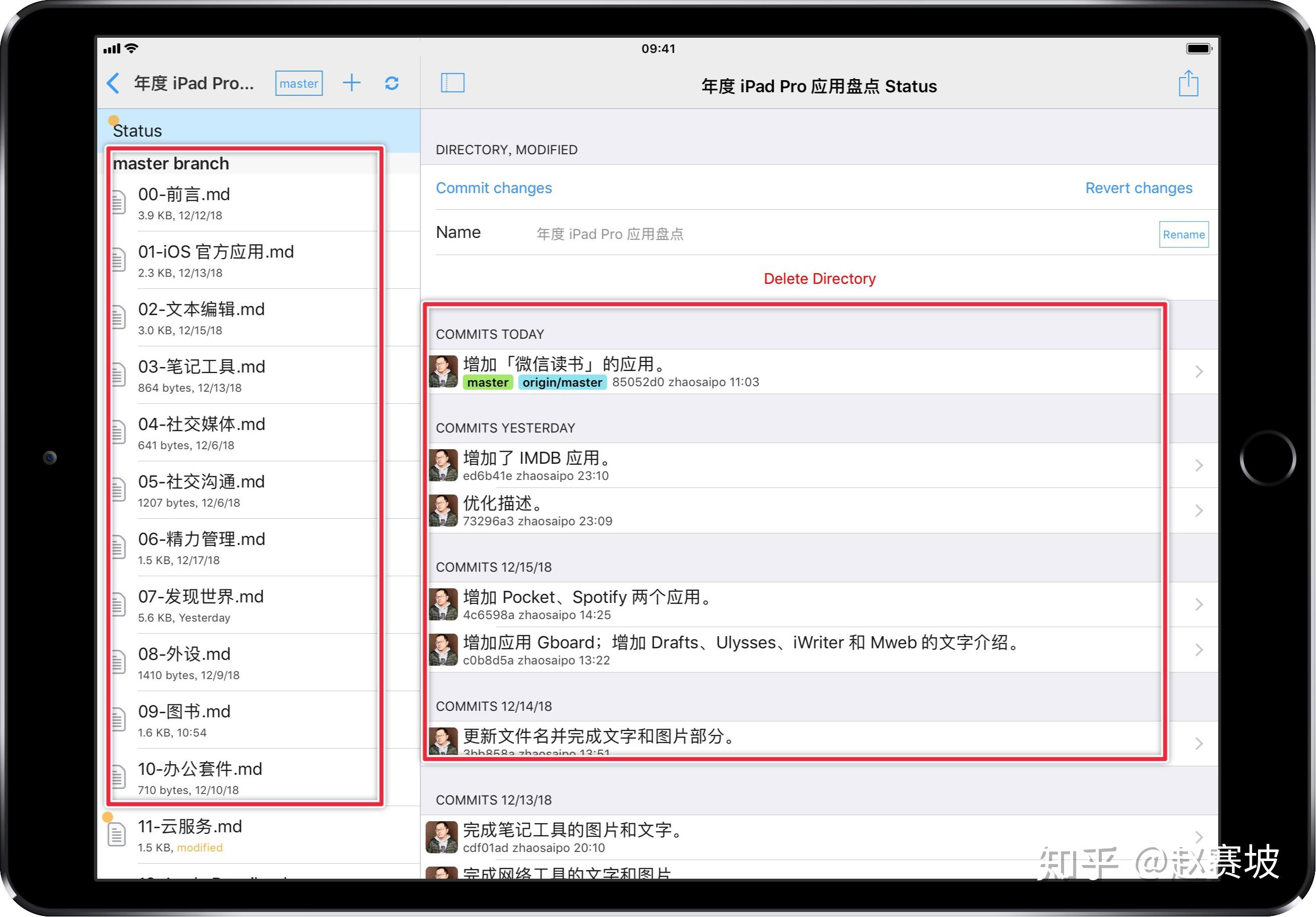Expand chevron of 73296a3 commit row
This screenshot has height=917, width=1316.
[x=1199, y=511]
